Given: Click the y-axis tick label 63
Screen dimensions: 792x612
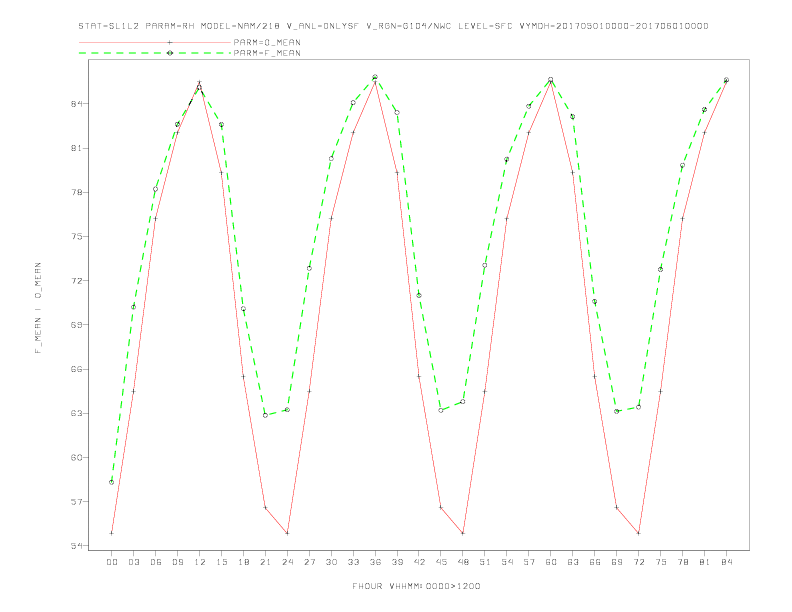Looking at the screenshot, I should (x=77, y=413).
